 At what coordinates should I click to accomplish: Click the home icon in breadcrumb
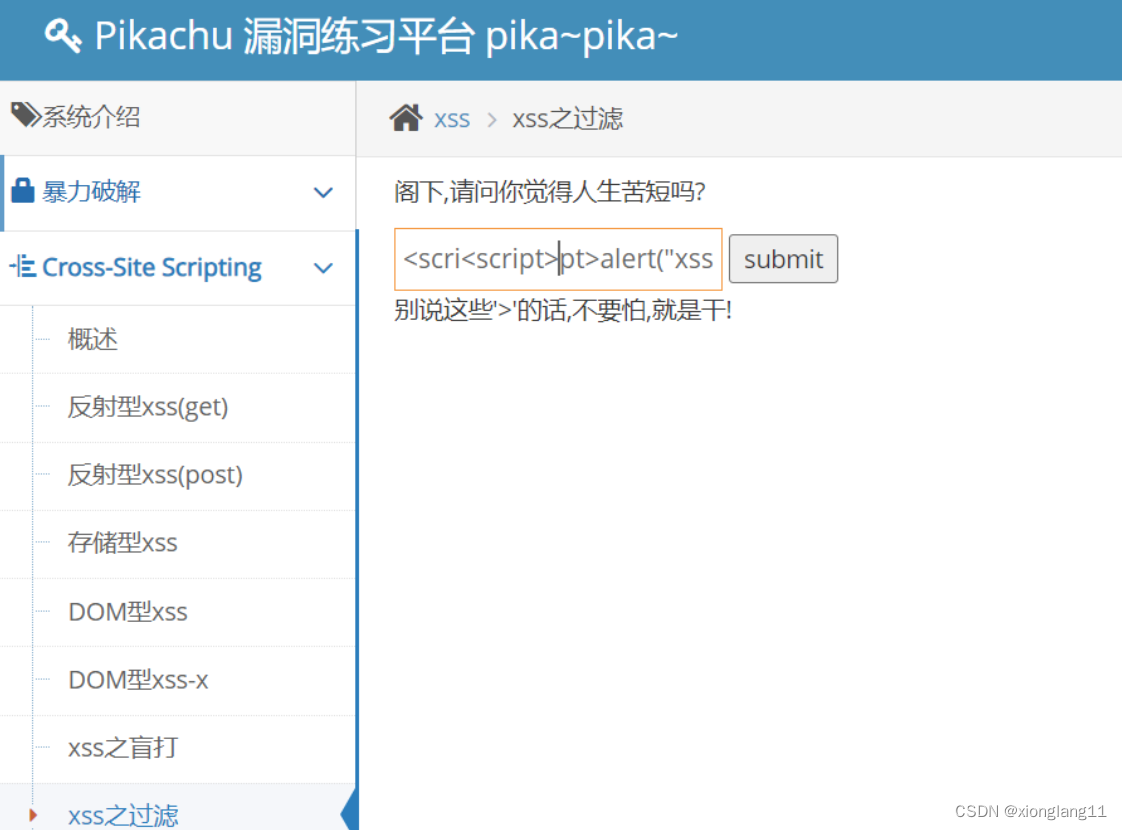pyautogui.click(x=406, y=117)
